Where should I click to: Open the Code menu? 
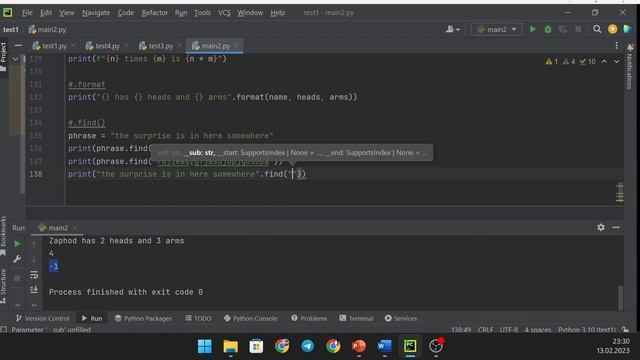[x=126, y=13]
